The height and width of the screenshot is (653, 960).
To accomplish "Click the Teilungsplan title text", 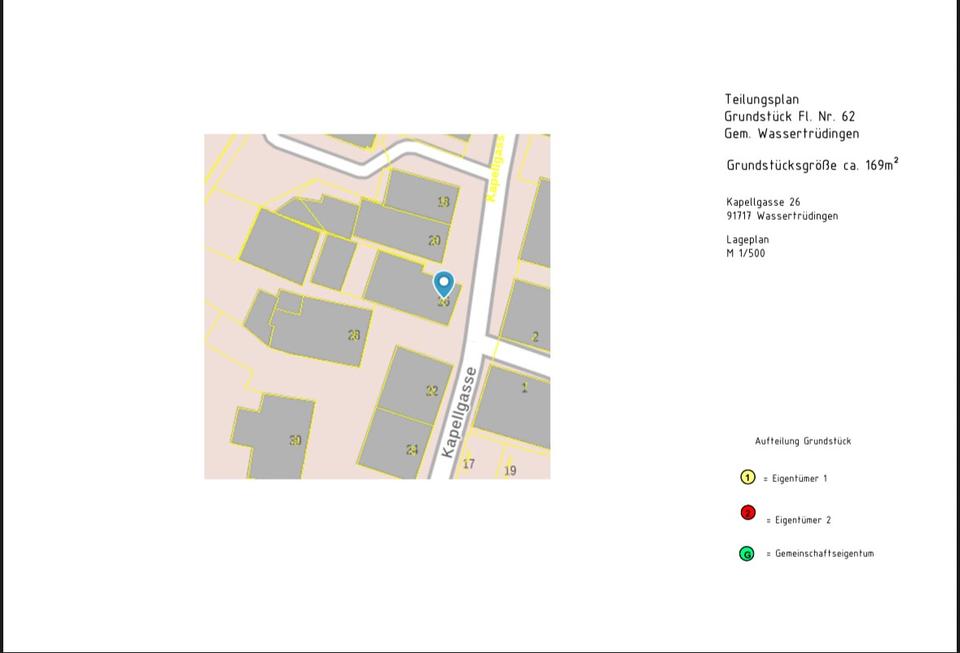I will 762,100.
